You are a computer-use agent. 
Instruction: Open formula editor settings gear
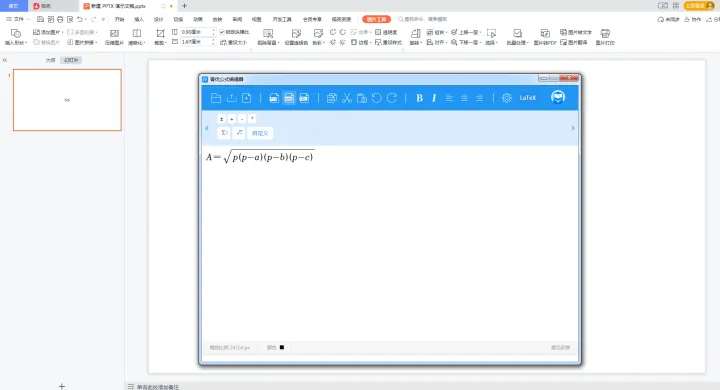506,98
